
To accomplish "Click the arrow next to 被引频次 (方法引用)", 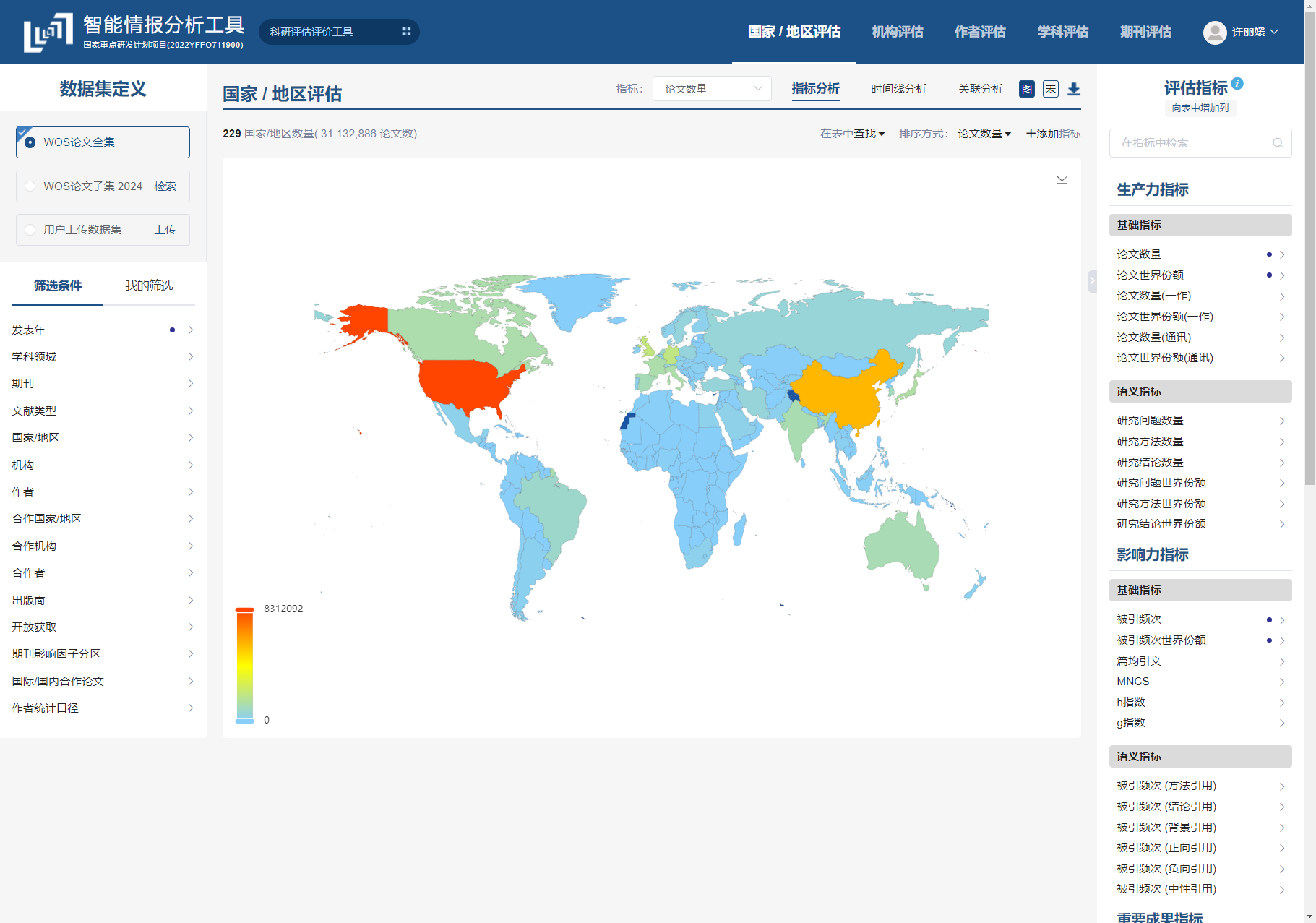I will pyautogui.click(x=1282, y=786).
